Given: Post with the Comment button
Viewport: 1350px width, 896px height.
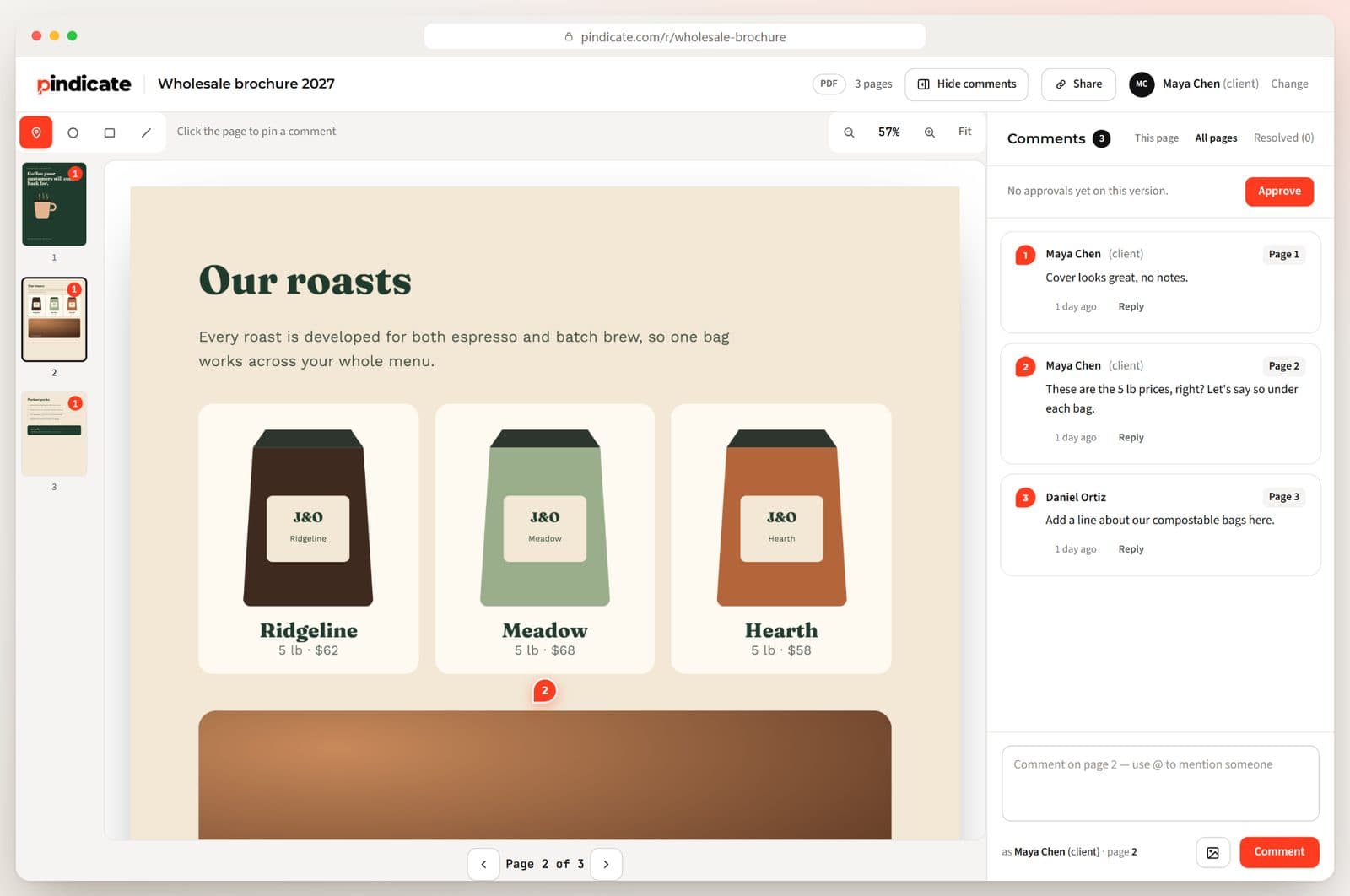Looking at the screenshot, I should tap(1279, 852).
